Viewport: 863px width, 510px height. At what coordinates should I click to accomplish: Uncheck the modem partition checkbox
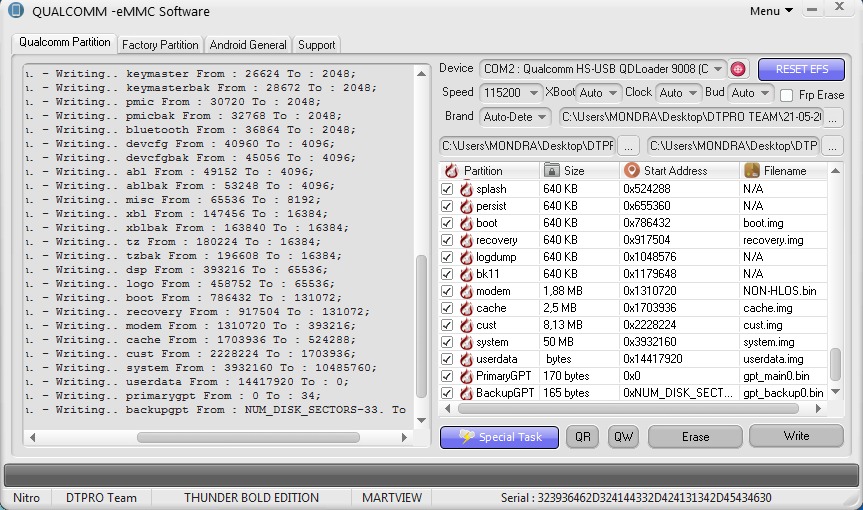click(x=447, y=291)
